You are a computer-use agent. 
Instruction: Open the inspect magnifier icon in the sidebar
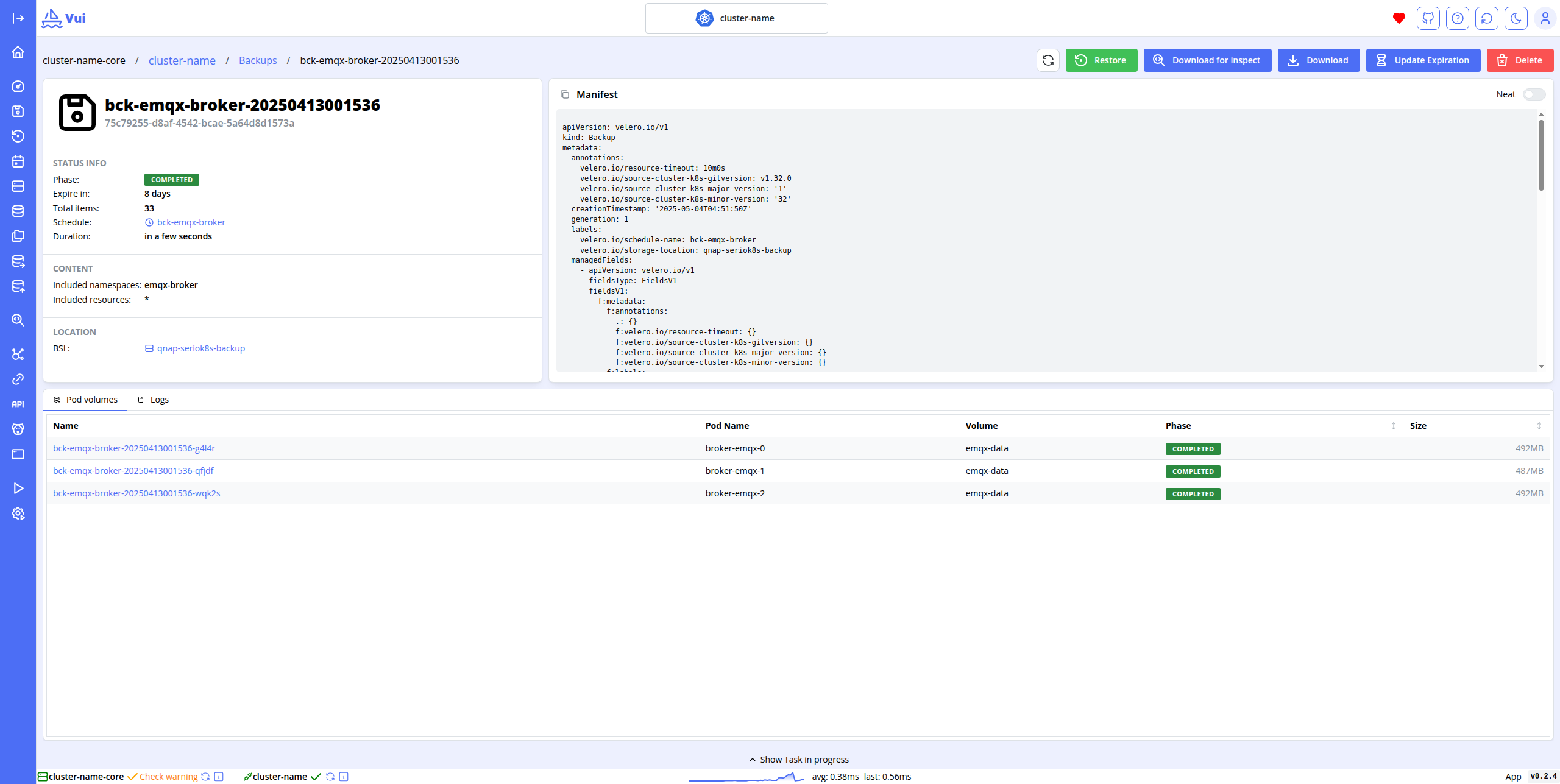(x=18, y=320)
